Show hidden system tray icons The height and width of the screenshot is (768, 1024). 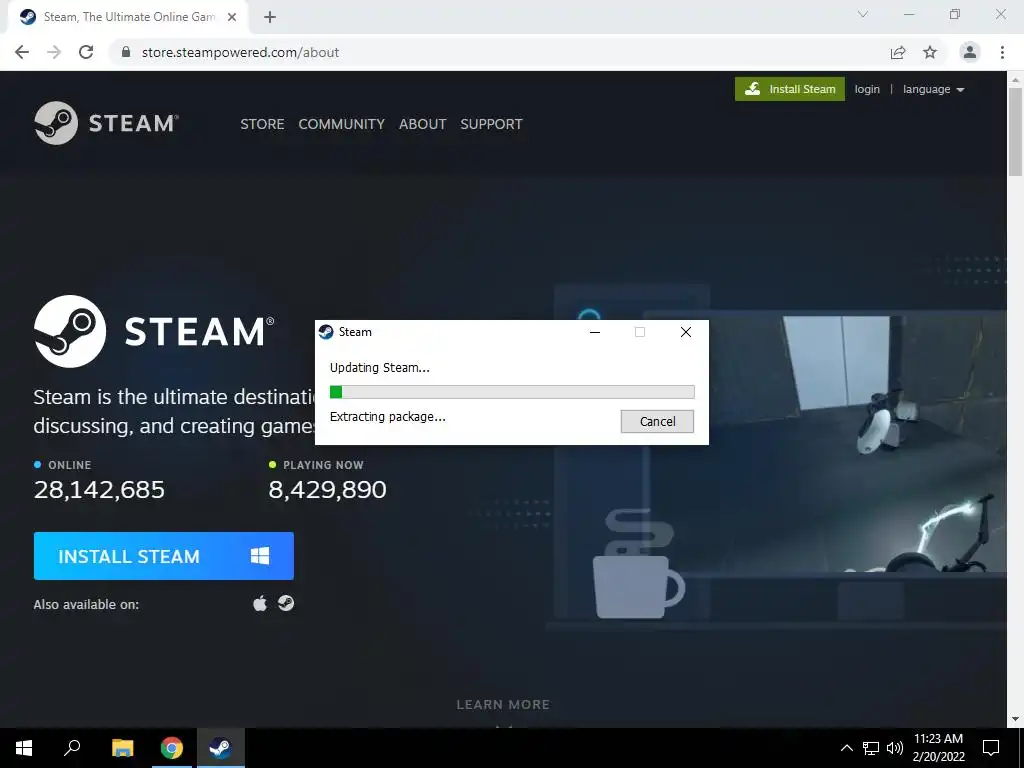[846, 748]
